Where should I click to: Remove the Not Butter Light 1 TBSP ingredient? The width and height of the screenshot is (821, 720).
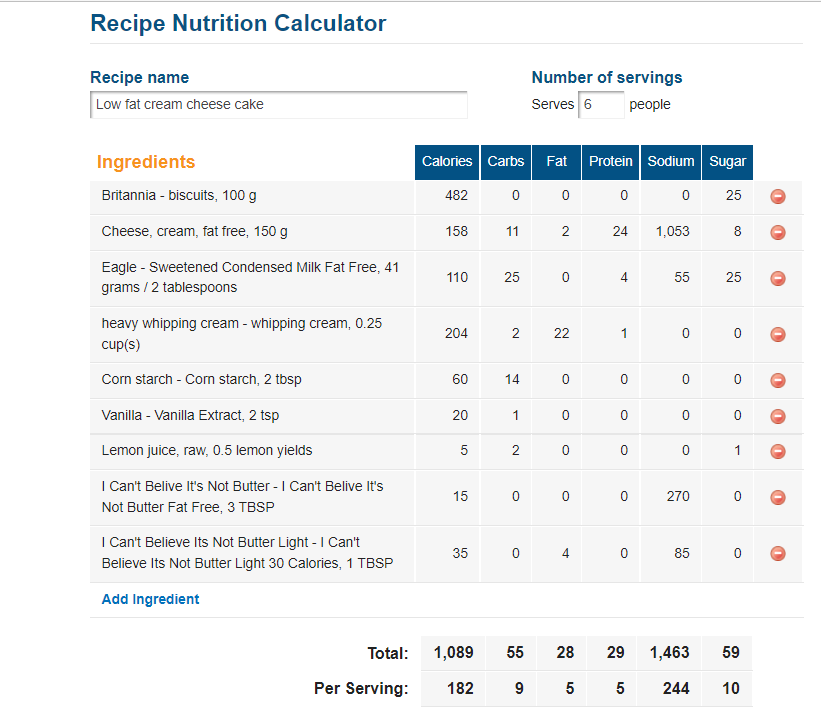778,553
